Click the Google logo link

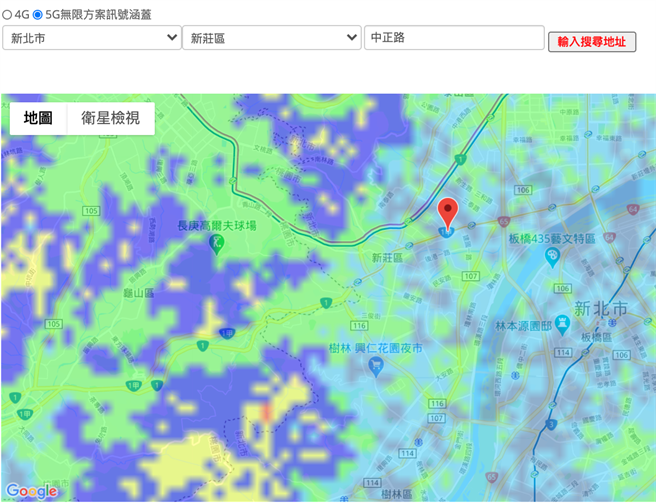32,491
